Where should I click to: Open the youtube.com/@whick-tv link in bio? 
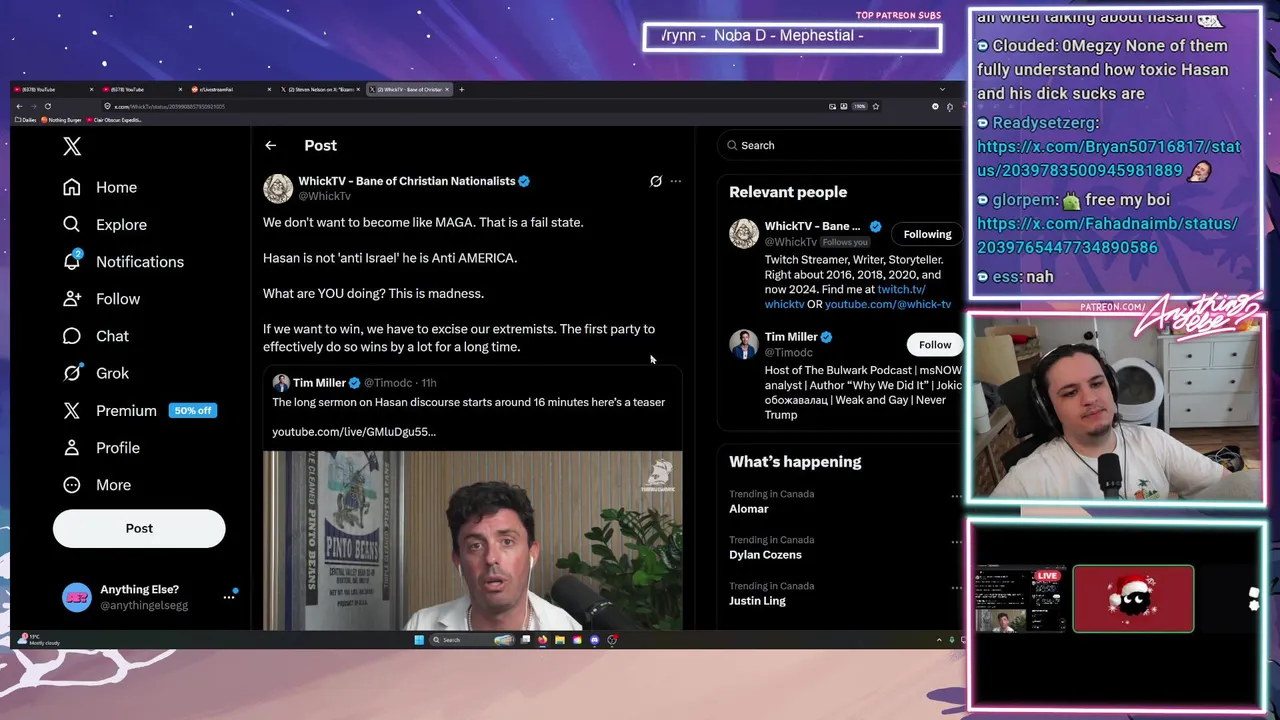point(888,304)
